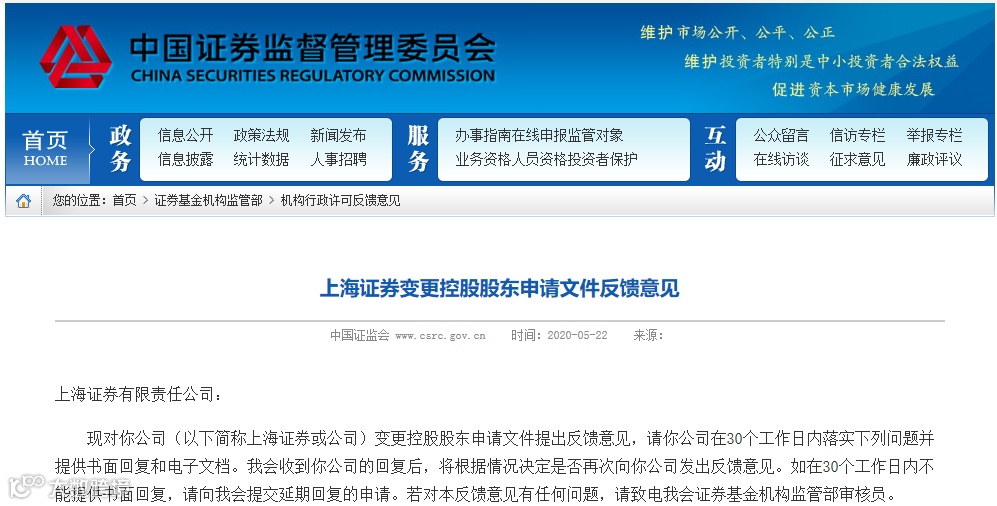997x506 pixels.
Task: Visit the 信访专栏 section
Action: [858, 135]
